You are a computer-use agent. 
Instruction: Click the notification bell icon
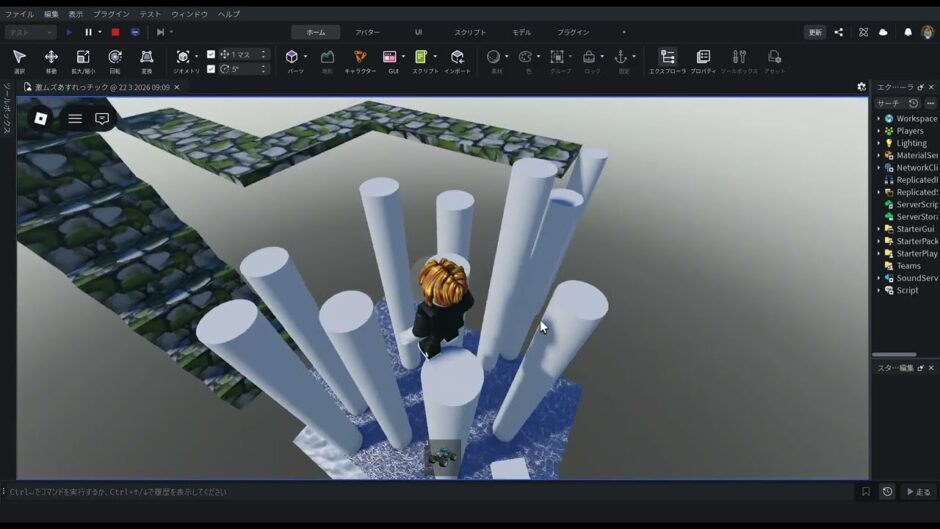point(908,32)
